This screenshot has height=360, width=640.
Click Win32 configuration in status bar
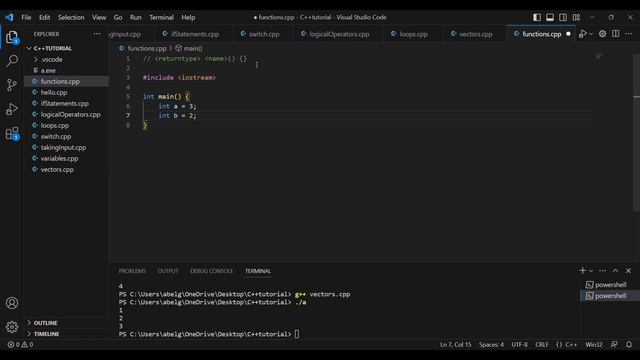pyautogui.click(x=594, y=344)
